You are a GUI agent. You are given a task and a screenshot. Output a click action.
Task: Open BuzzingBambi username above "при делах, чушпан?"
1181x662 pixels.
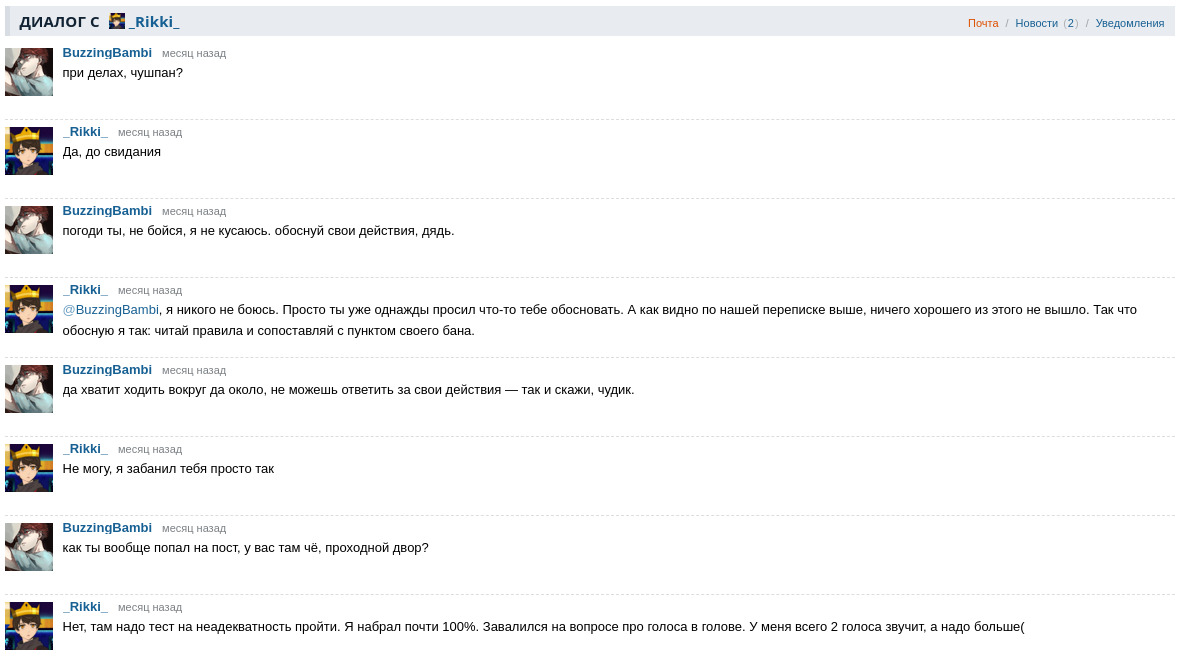pyautogui.click(x=107, y=53)
